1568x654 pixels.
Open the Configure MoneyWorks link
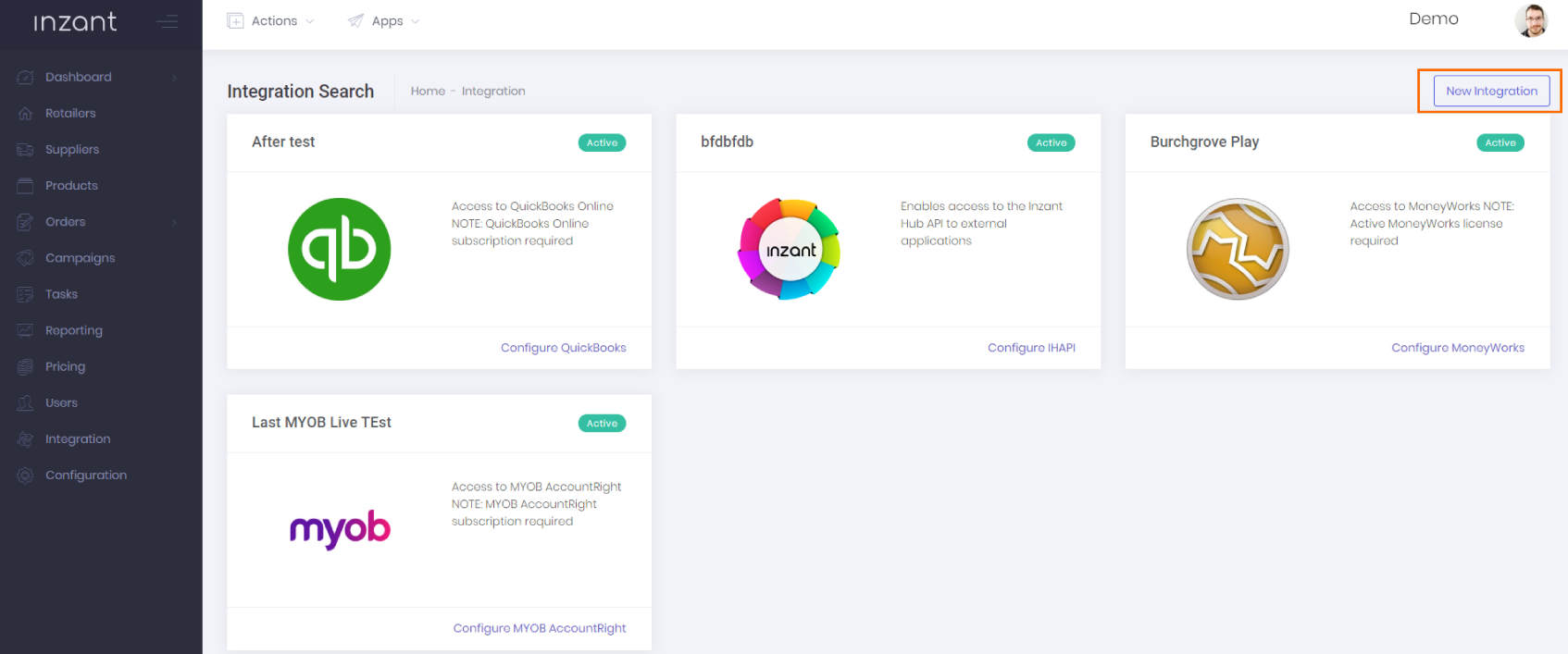[x=1458, y=348]
